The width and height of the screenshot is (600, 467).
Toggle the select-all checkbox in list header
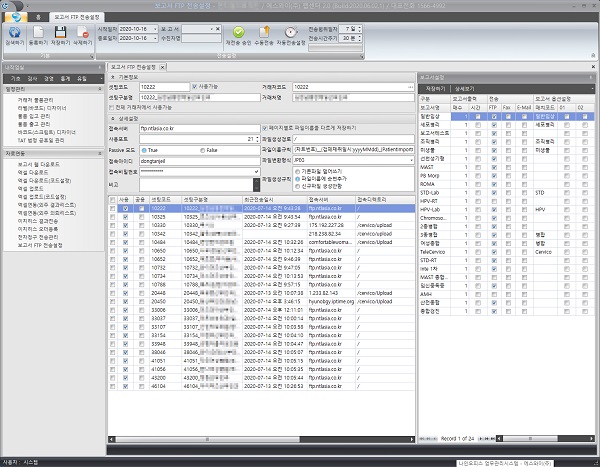[112, 200]
